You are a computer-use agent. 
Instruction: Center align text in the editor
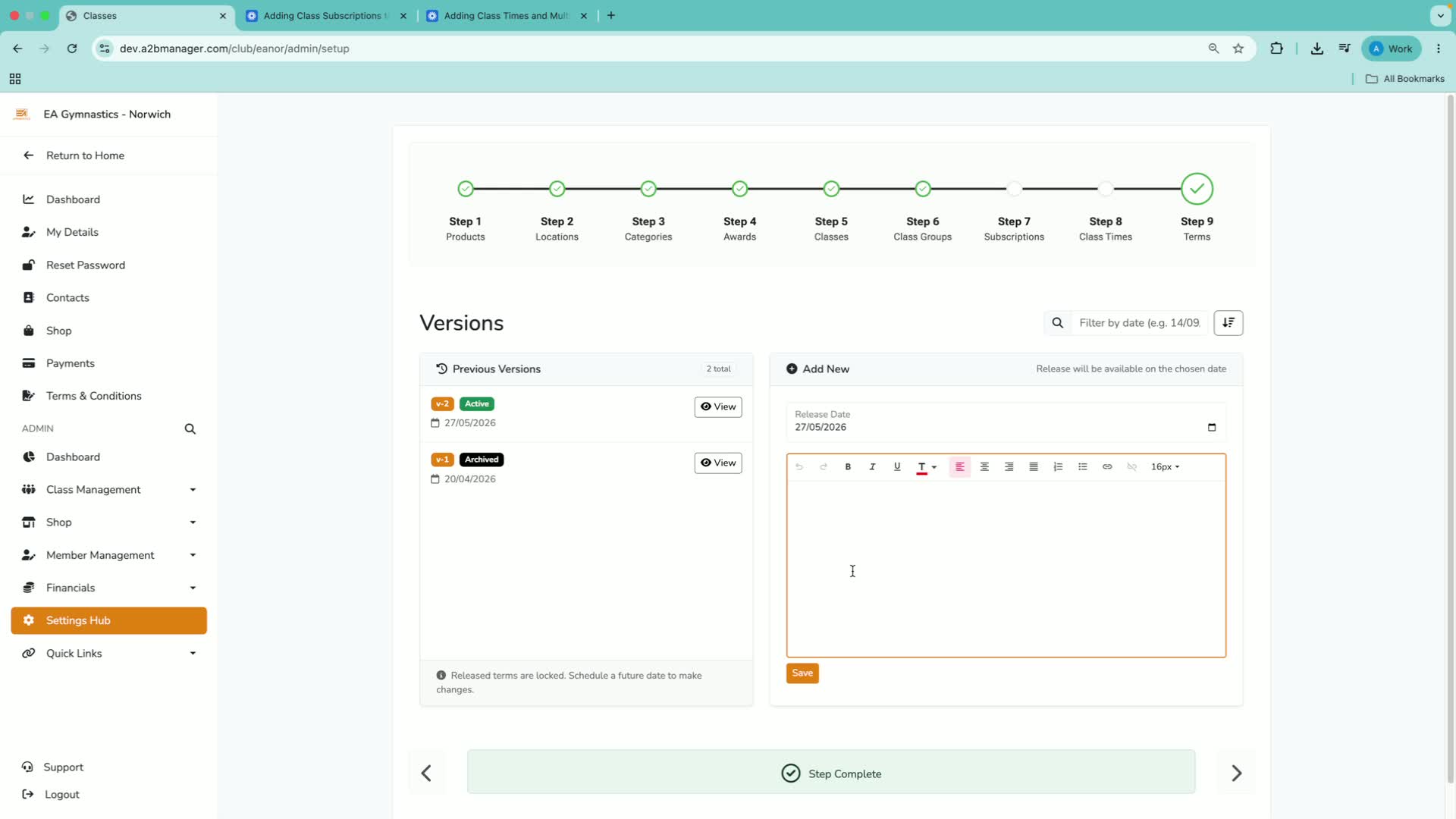(984, 466)
